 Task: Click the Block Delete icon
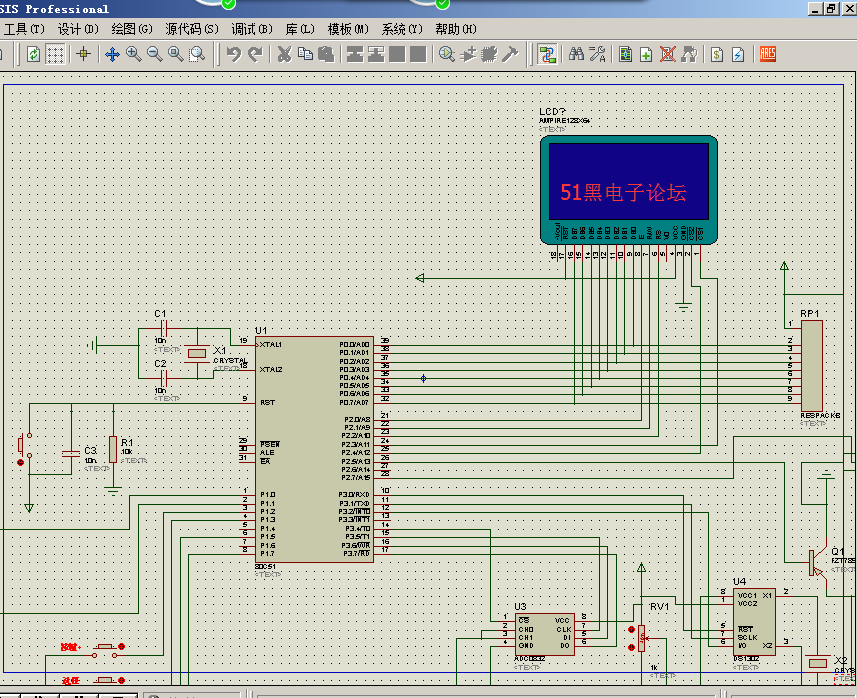pos(418,54)
